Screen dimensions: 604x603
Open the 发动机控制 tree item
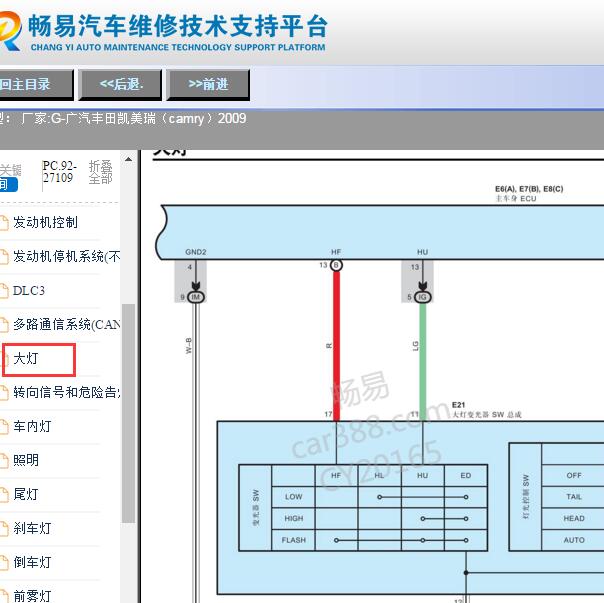[45, 222]
